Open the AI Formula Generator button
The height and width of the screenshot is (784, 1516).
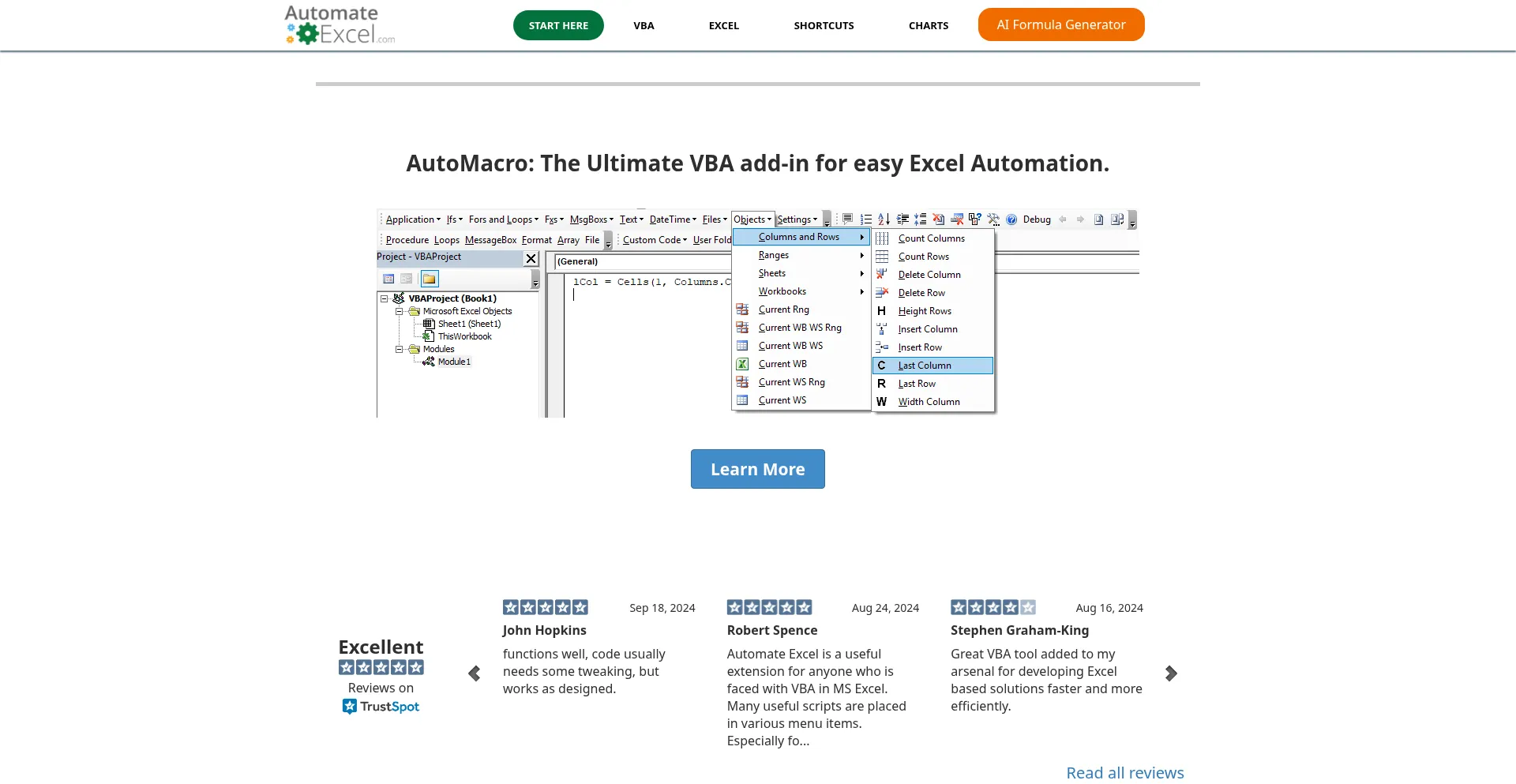click(1060, 24)
